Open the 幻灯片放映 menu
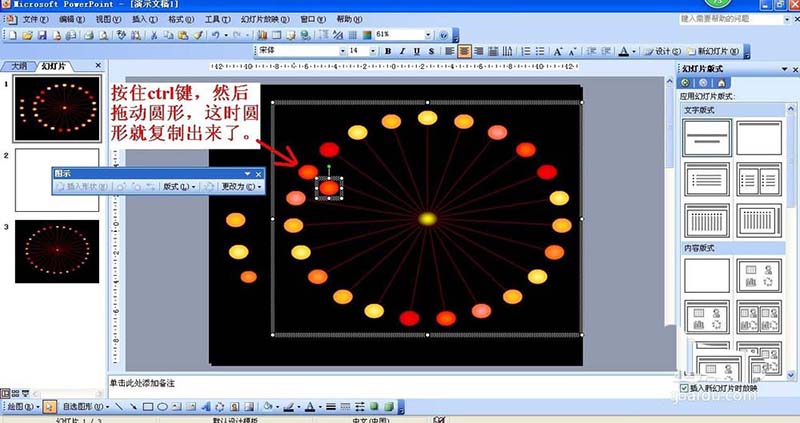This screenshot has width=800, height=423. pyautogui.click(x=265, y=19)
